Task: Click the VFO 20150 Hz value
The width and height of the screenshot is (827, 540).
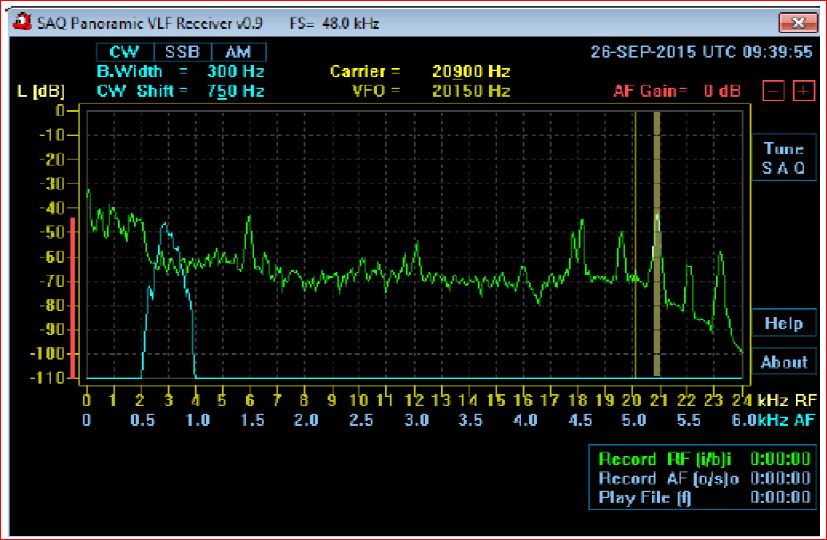Action: 471,91
